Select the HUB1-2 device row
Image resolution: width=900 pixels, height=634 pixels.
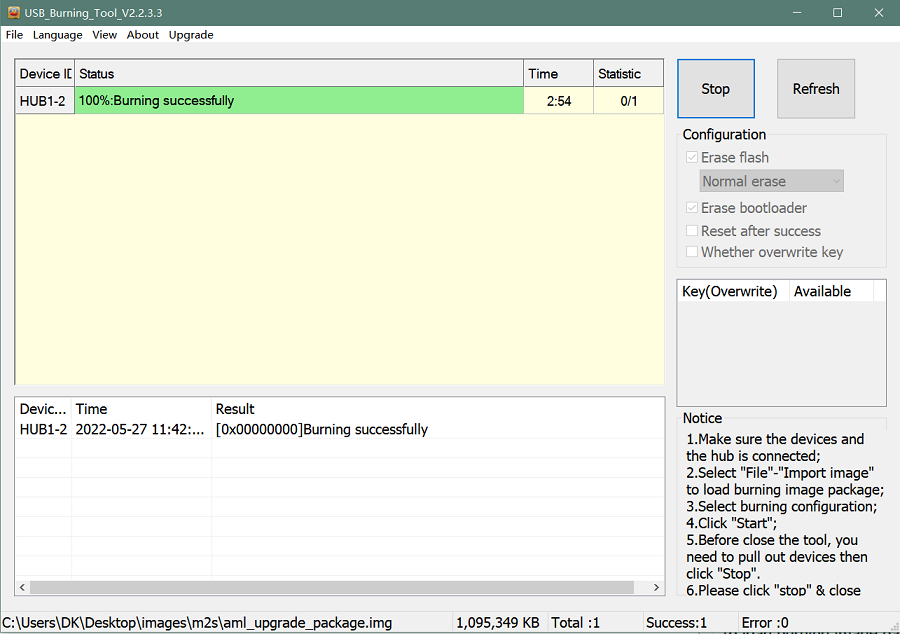pos(44,101)
